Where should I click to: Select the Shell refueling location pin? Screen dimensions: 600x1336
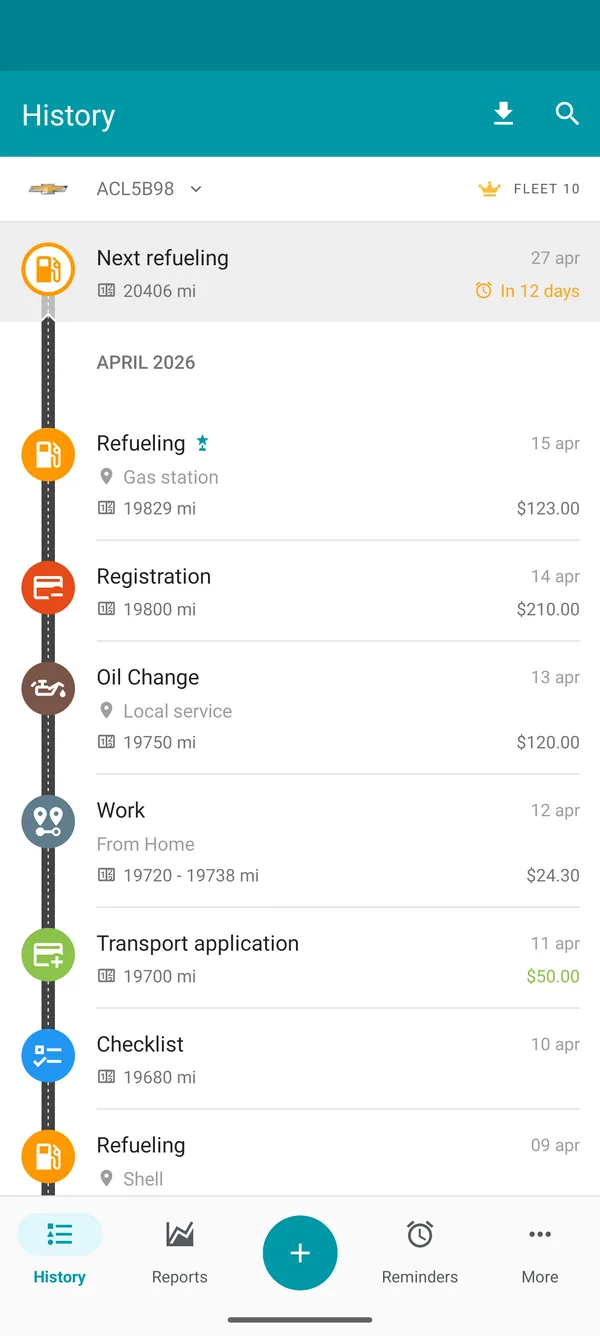click(105, 1179)
